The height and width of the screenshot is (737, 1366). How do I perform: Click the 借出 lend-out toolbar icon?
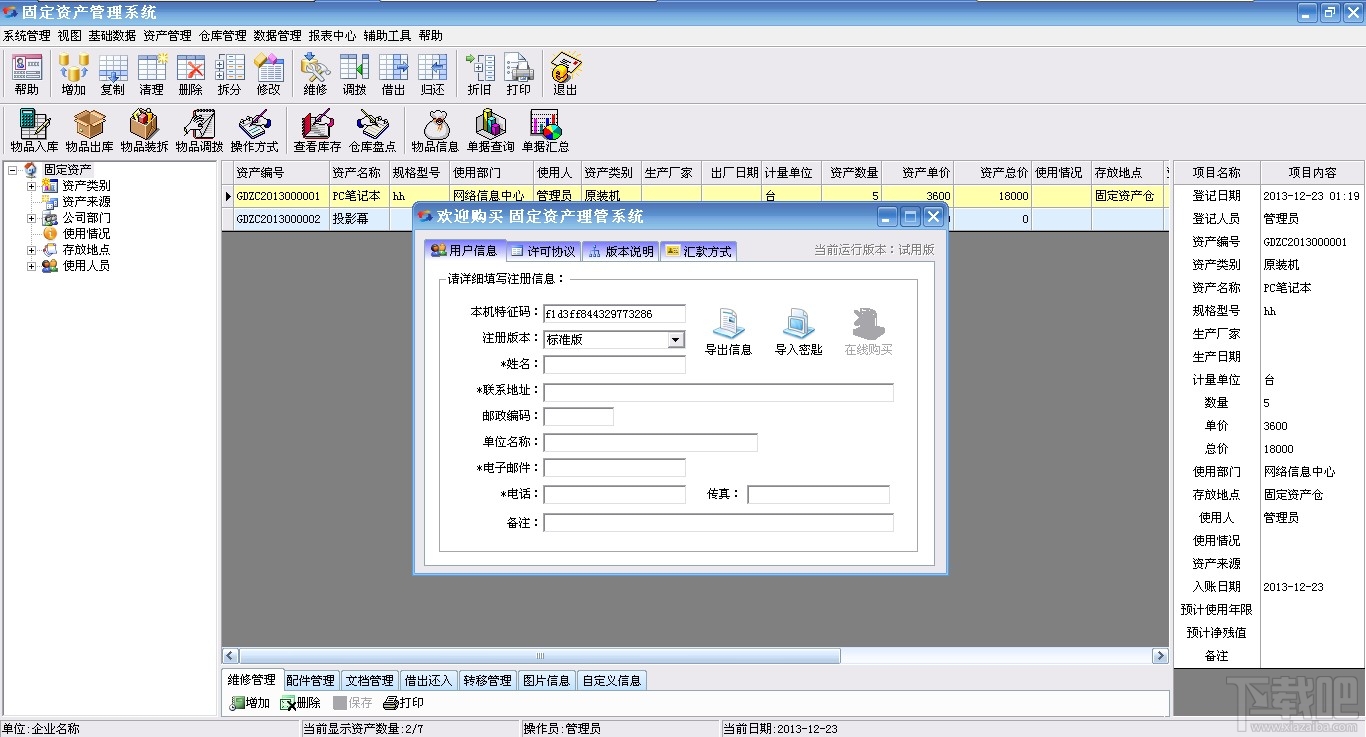click(x=393, y=74)
